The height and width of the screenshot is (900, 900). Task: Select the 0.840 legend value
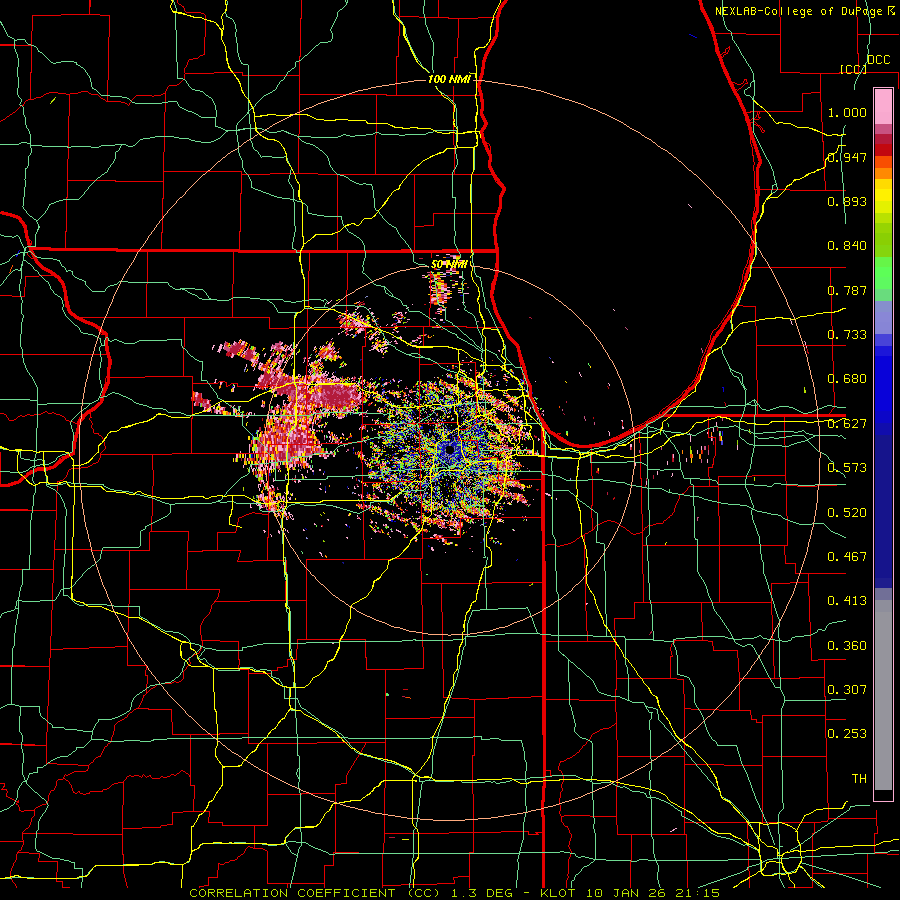(847, 246)
